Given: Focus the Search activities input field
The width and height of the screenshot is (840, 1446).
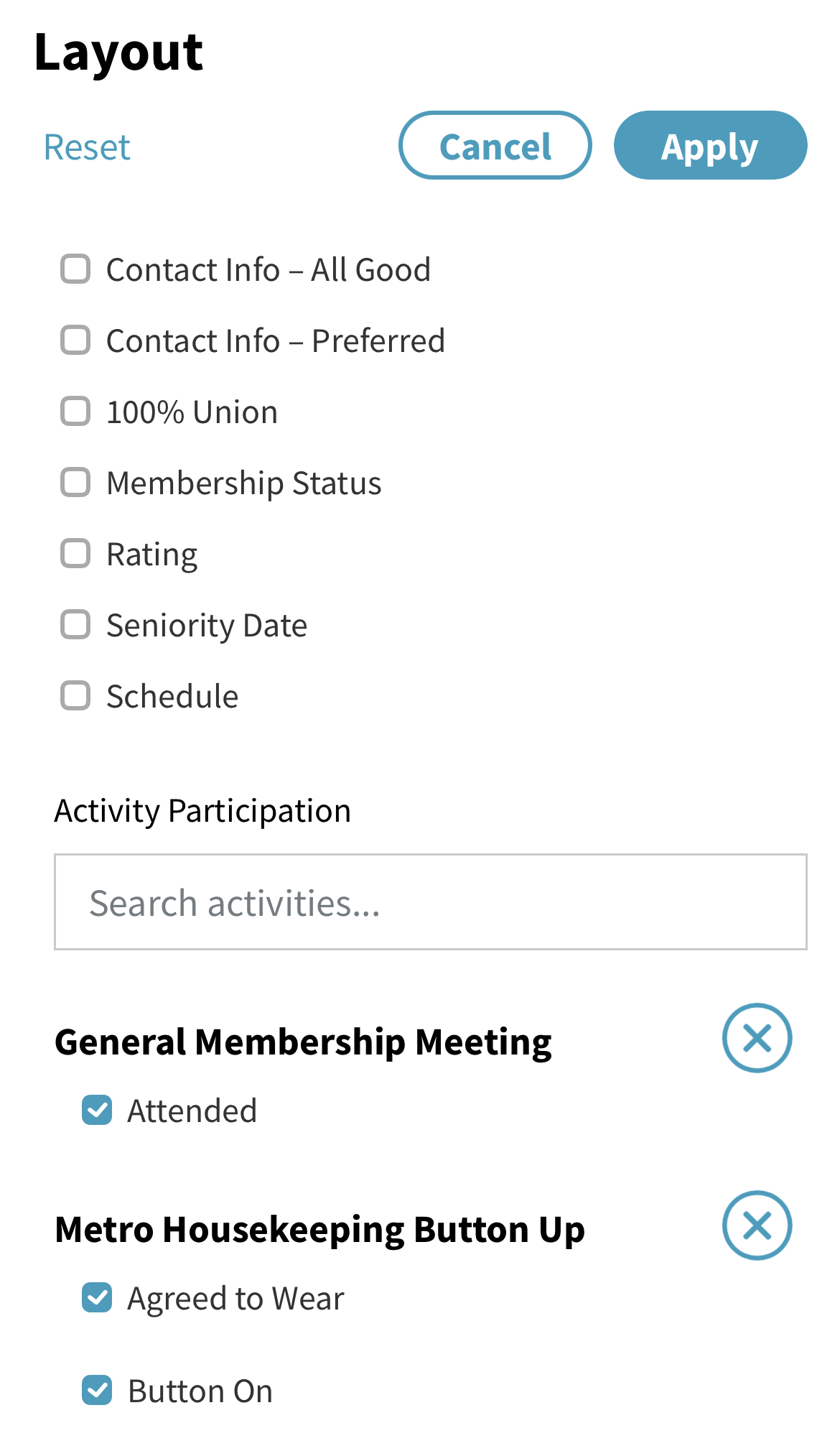Looking at the screenshot, I should click(x=431, y=902).
